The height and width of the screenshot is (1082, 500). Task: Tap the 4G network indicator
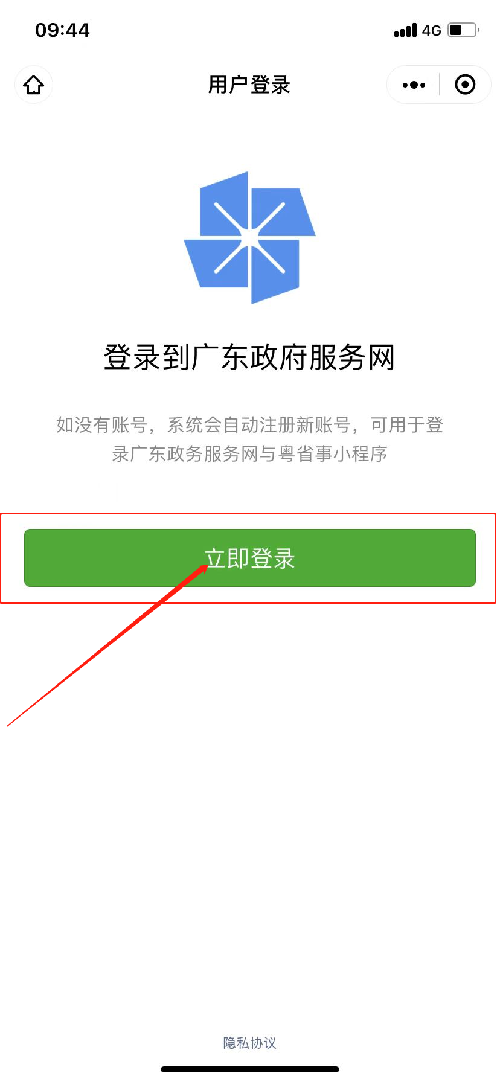[432, 31]
